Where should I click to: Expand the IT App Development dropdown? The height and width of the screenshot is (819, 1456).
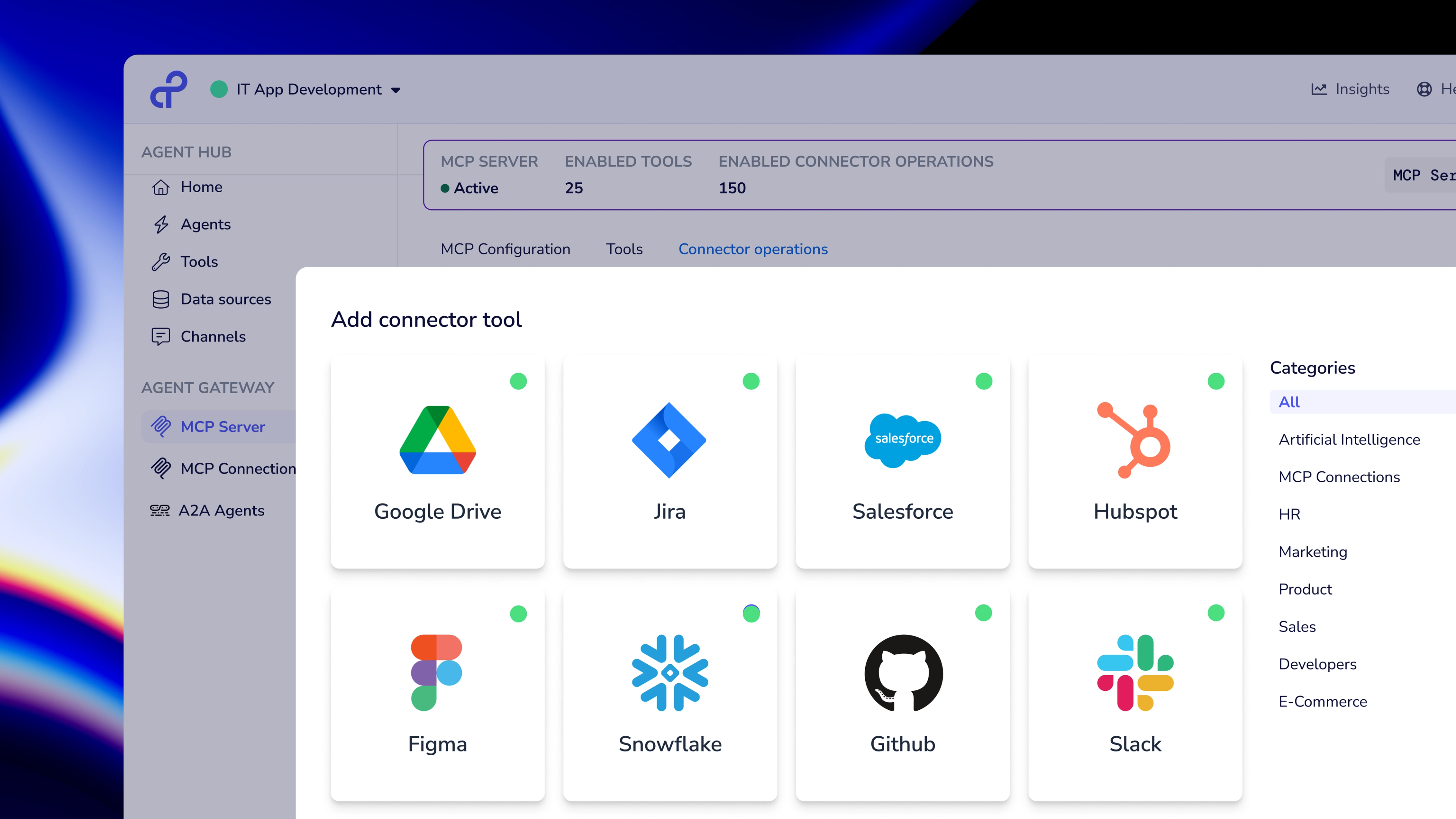pos(395,91)
